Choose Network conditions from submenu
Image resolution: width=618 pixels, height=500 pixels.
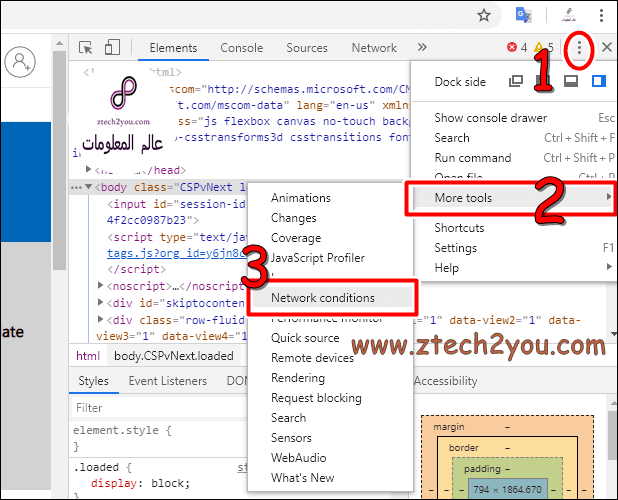click(x=332, y=298)
